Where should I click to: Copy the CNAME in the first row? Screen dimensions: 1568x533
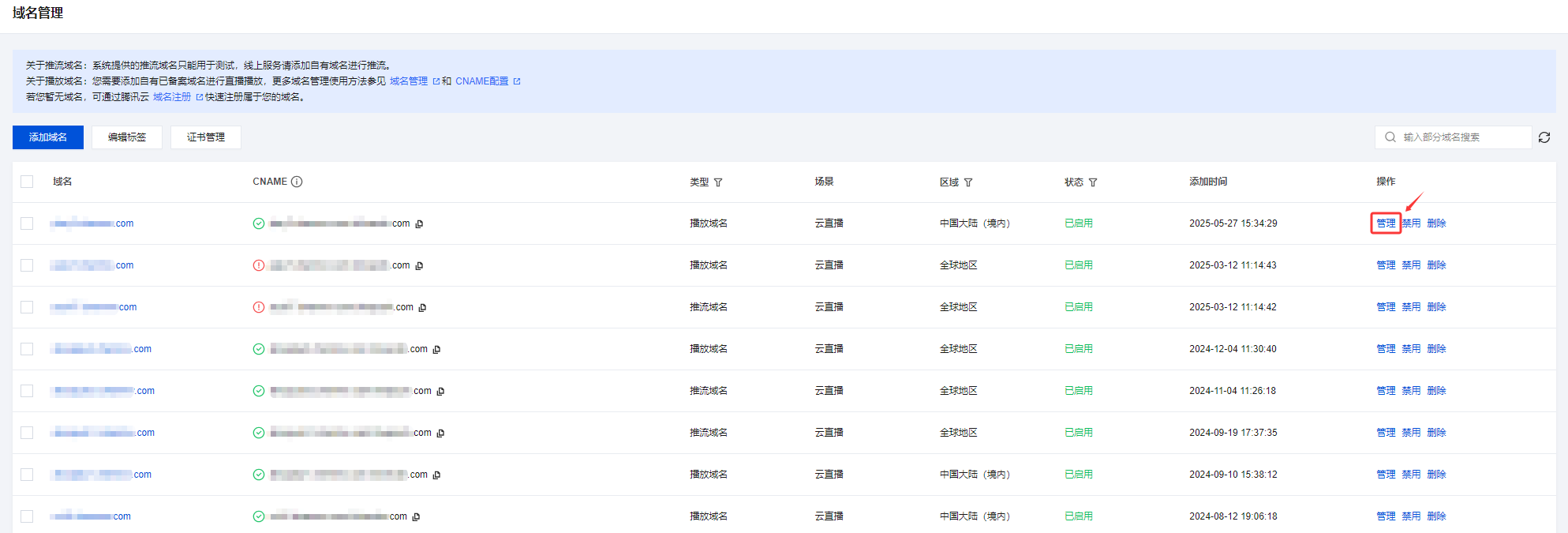coord(419,224)
